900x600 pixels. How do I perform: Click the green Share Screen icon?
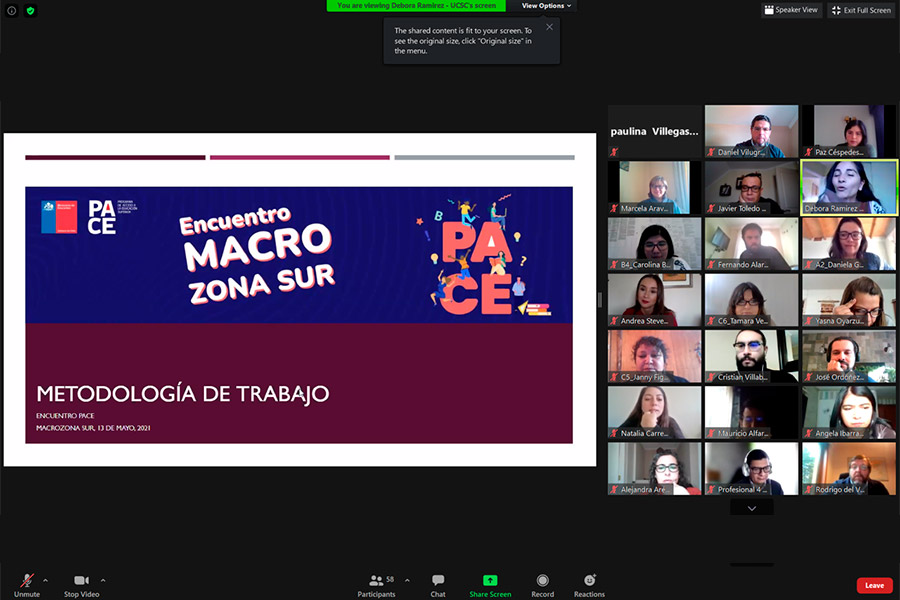490,580
